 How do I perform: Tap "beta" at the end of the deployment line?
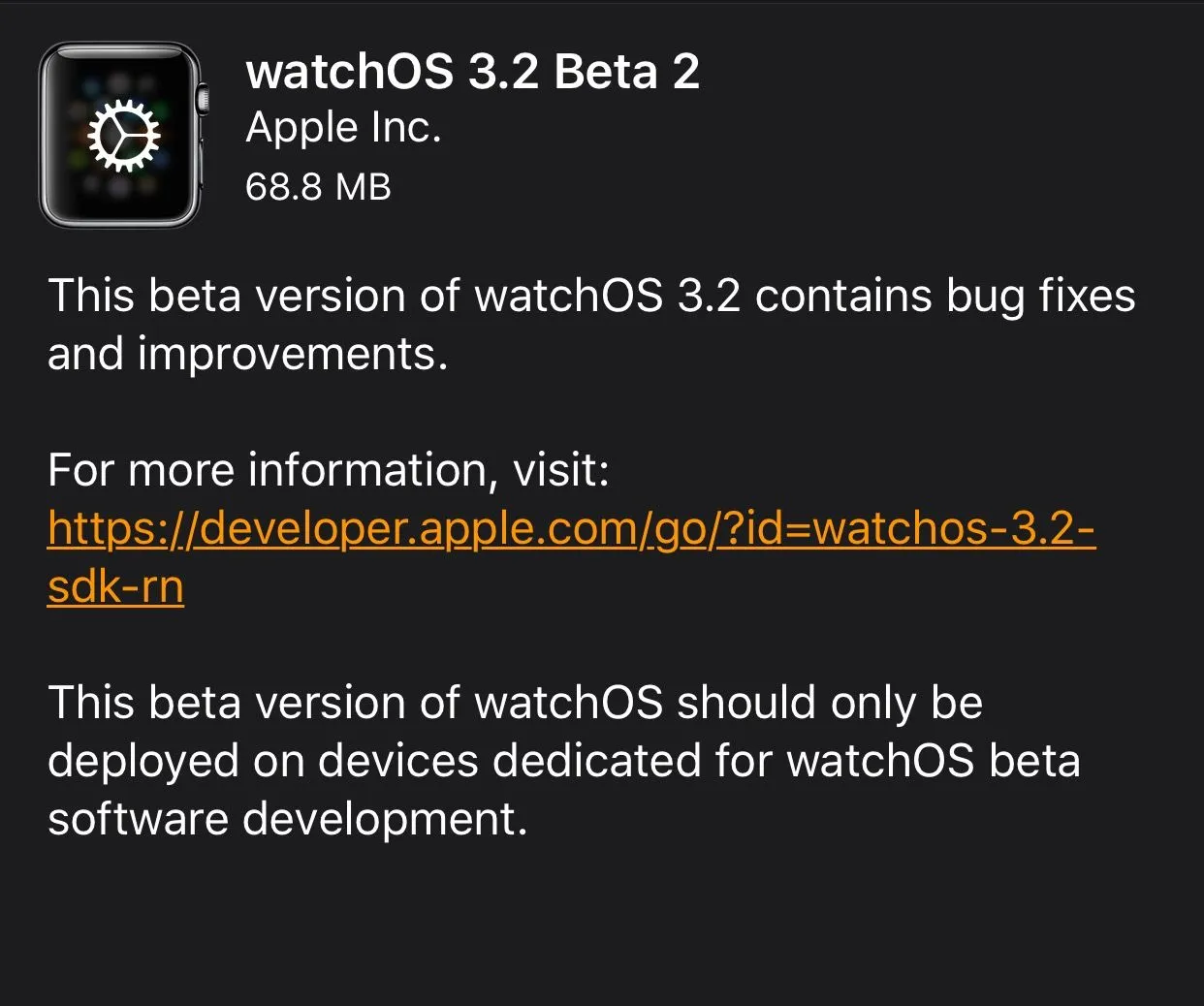click(1034, 761)
